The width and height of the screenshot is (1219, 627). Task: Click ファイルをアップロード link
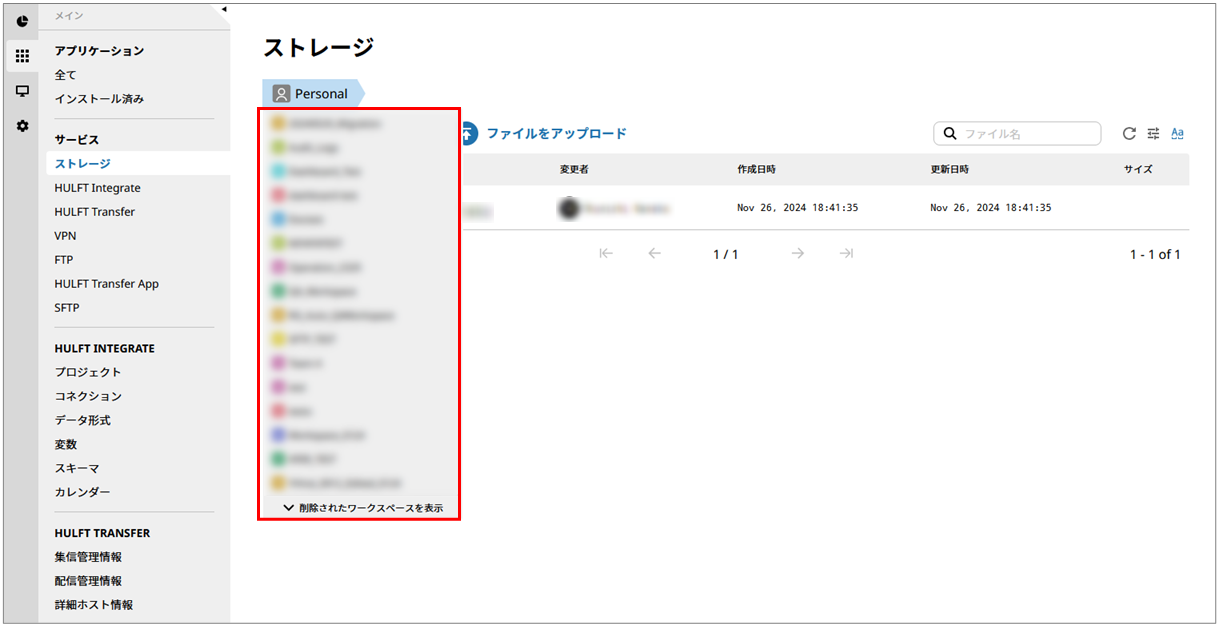(556, 134)
